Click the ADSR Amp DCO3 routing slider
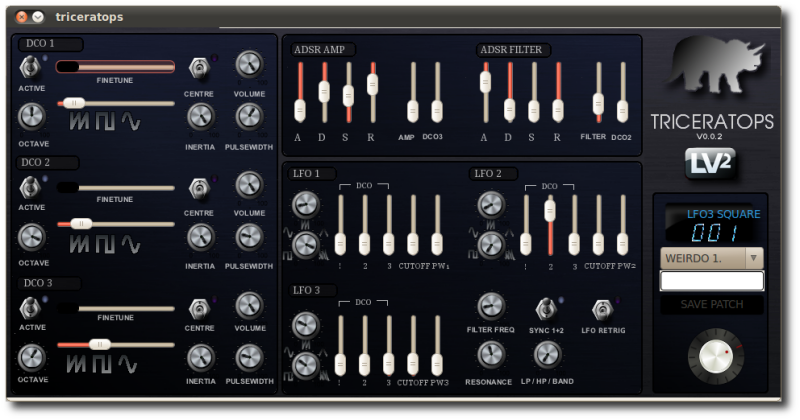 pos(437,93)
